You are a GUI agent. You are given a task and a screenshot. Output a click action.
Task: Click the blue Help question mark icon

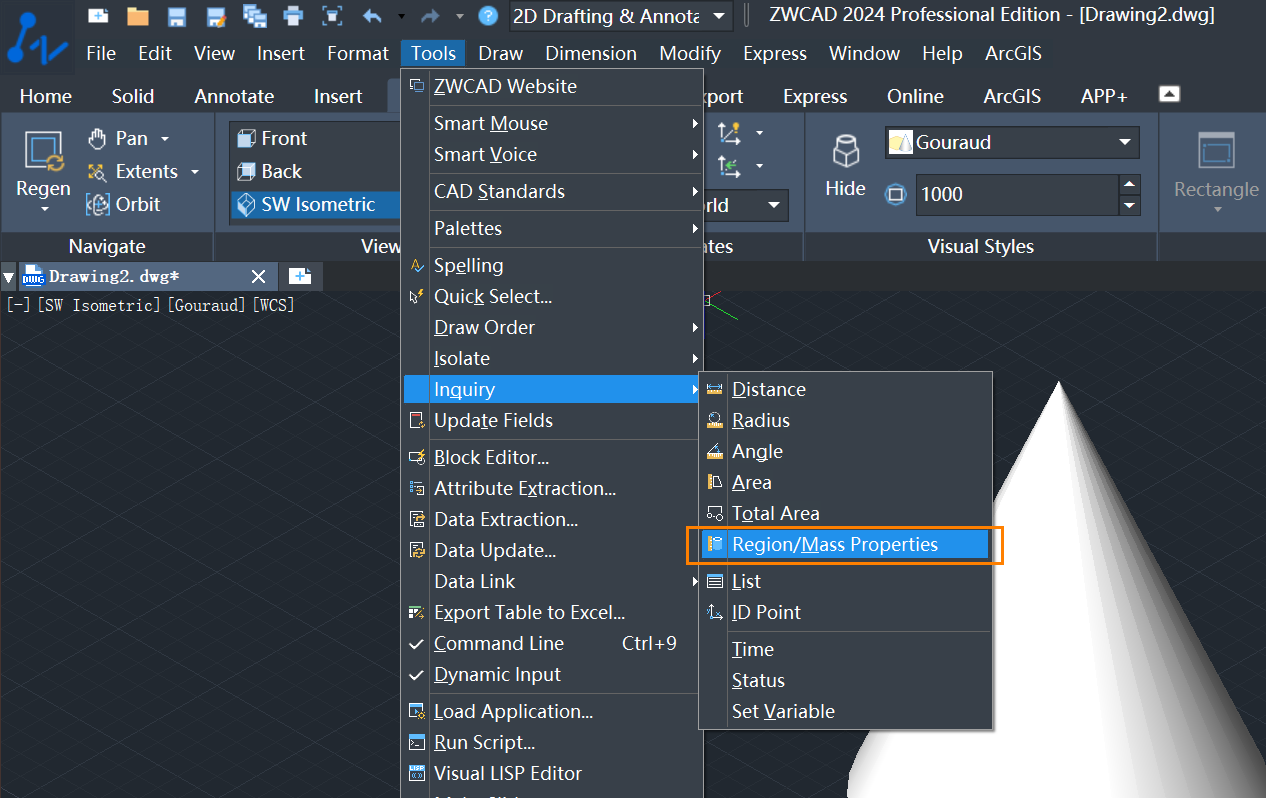coord(488,15)
